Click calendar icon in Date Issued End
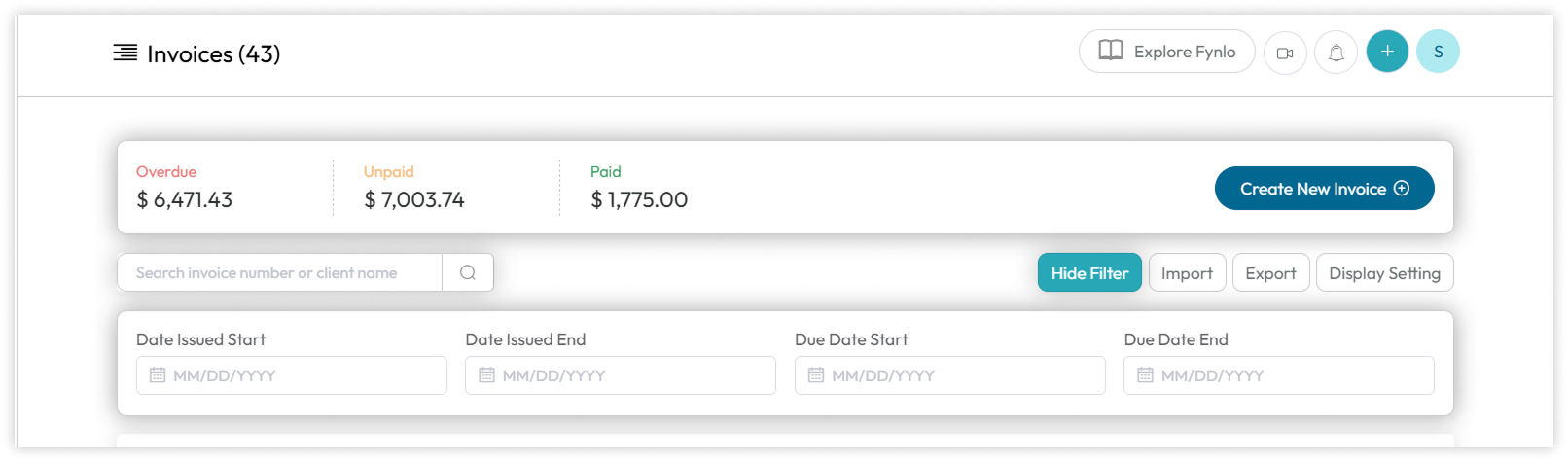Viewport: 1568px width, 462px height. tap(487, 375)
